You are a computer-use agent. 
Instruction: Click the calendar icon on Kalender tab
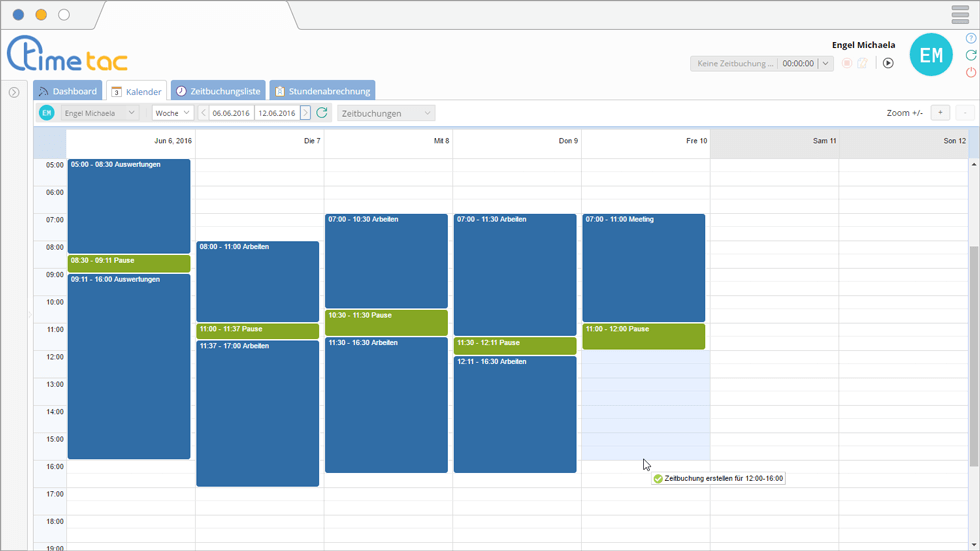click(116, 92)
